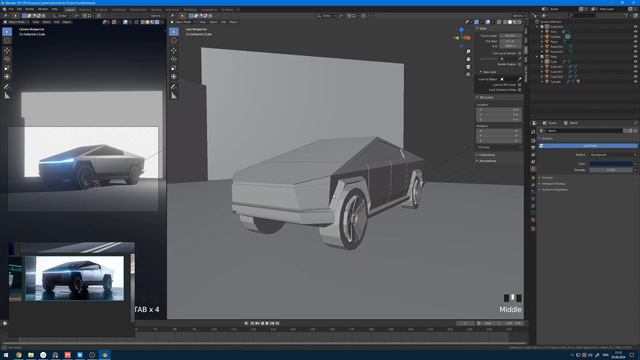
Task: Open the View menu in left viewport
Action: pos(36,22)
